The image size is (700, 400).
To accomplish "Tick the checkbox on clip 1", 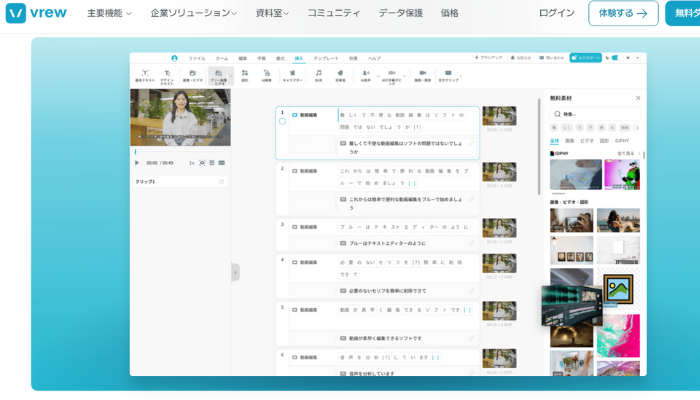I will click(x=282, y=121).
